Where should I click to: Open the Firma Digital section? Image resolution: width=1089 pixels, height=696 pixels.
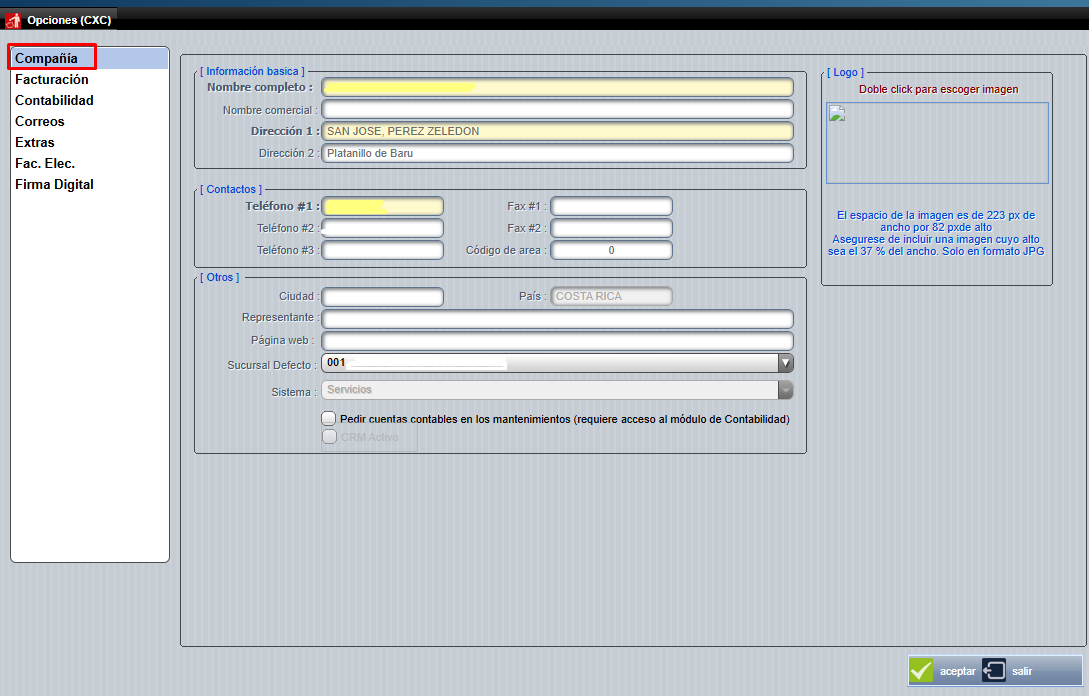53,184
